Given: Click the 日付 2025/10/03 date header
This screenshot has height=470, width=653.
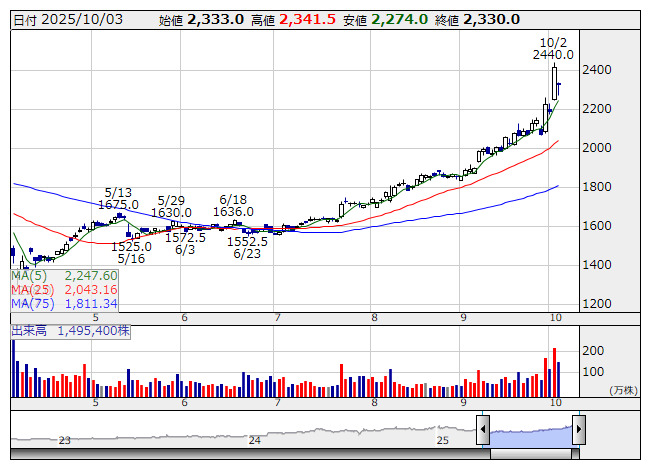Looking at the screenshot, I should [68, 20].
